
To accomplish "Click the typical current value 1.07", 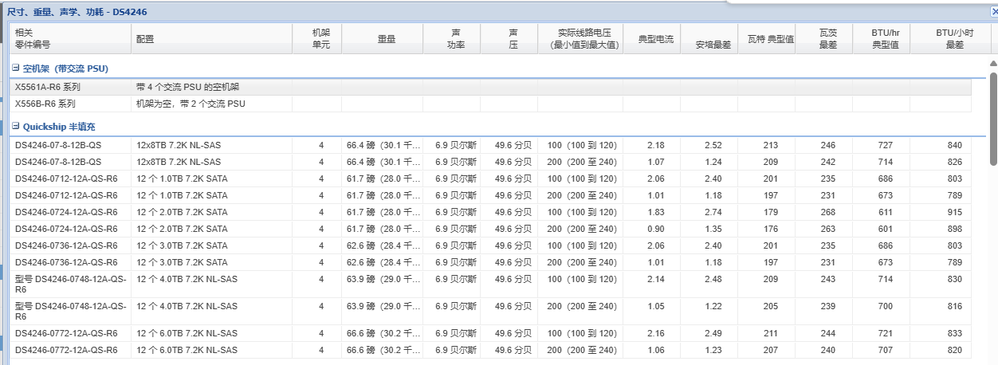I will click(656, 162).
